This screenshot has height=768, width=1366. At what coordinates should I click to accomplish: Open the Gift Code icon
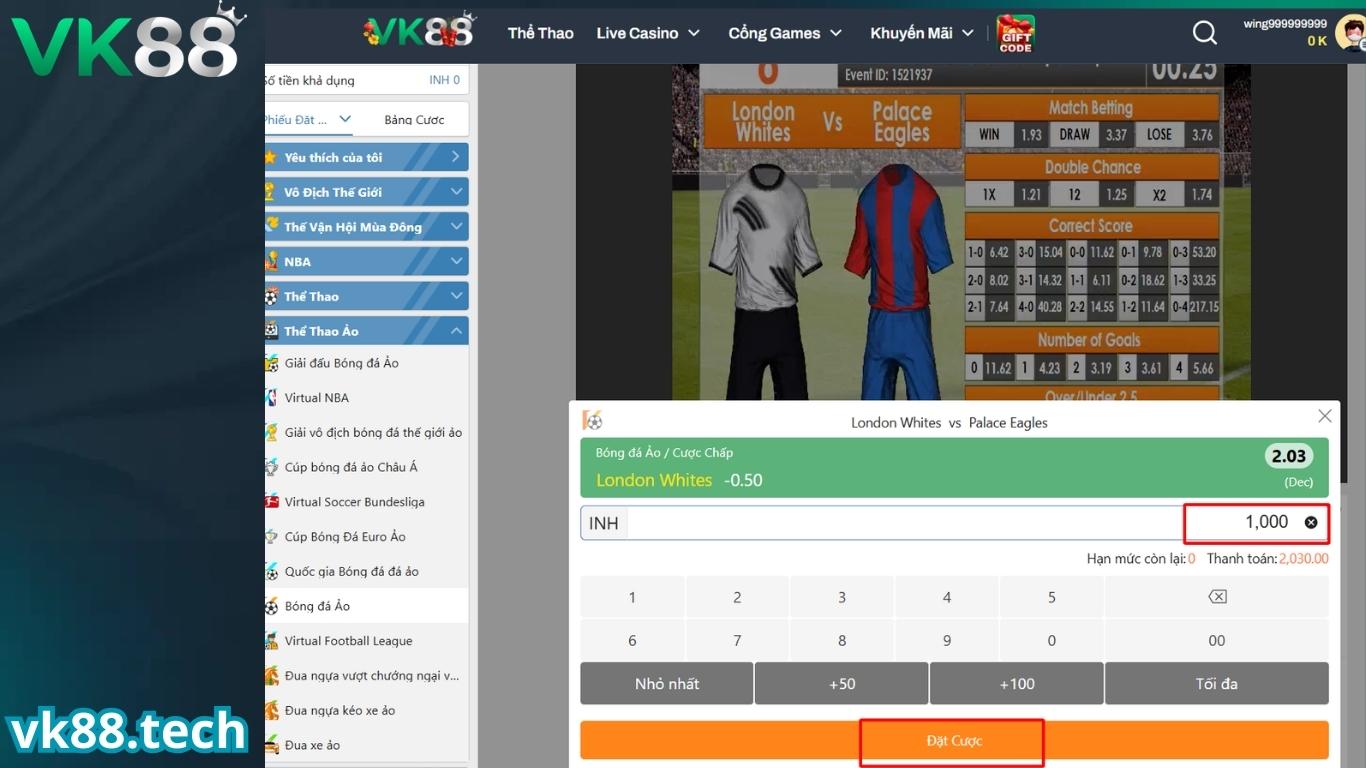(x=1015, y=33)
